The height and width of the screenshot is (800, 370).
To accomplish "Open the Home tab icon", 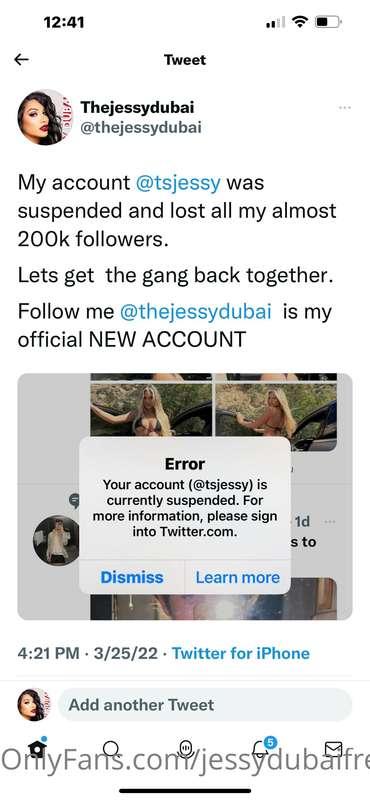I will [37, 747].
